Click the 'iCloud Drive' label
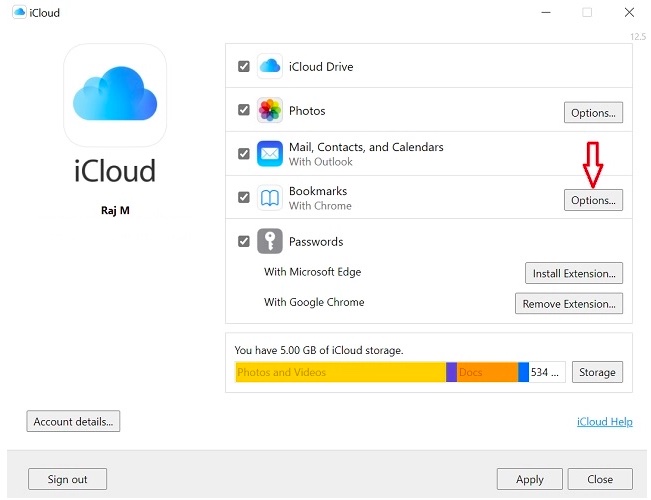 click(321, 66)
